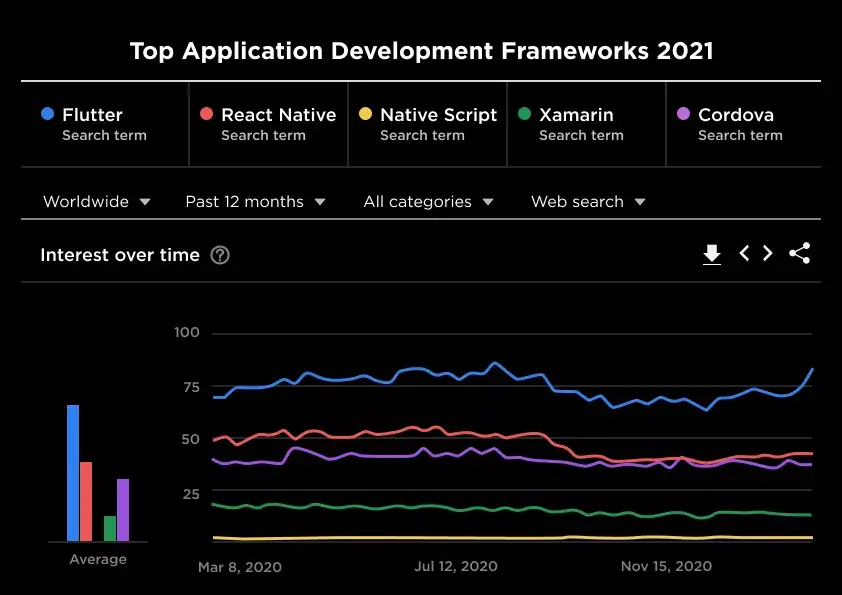
Task: Click the yellow Native Script color dot
Action: (x=365, y=114)
